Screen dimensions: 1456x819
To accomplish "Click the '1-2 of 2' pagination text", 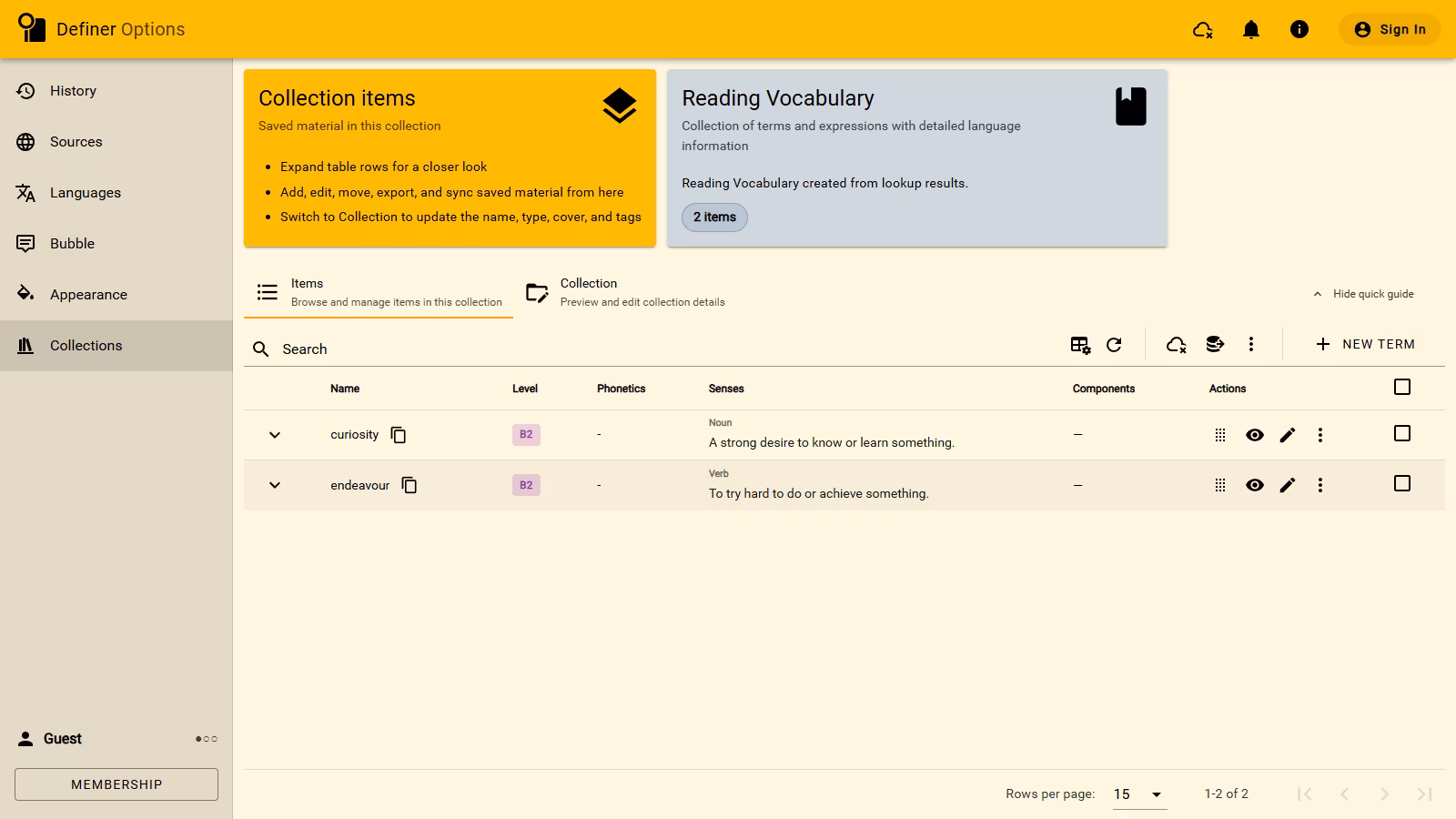I will click(x=1227, y=794).
